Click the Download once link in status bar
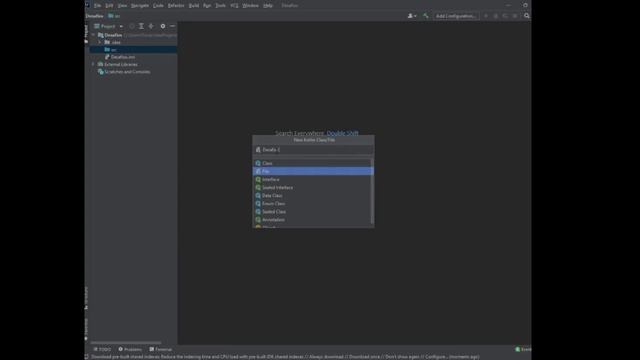640x360 pixels. coord(364,357)
